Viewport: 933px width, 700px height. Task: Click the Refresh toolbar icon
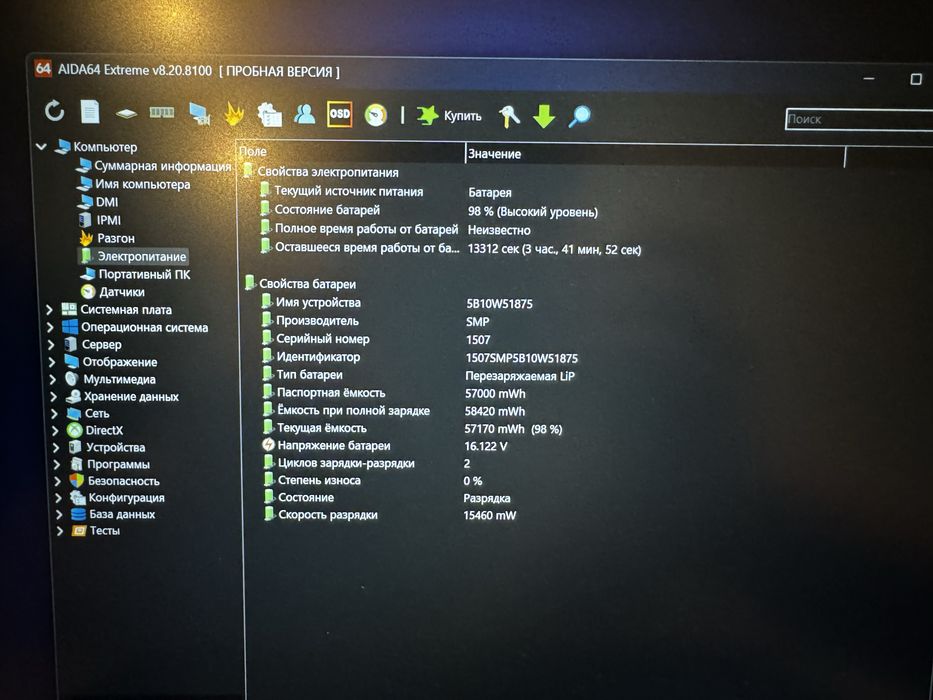pos(54,111)
